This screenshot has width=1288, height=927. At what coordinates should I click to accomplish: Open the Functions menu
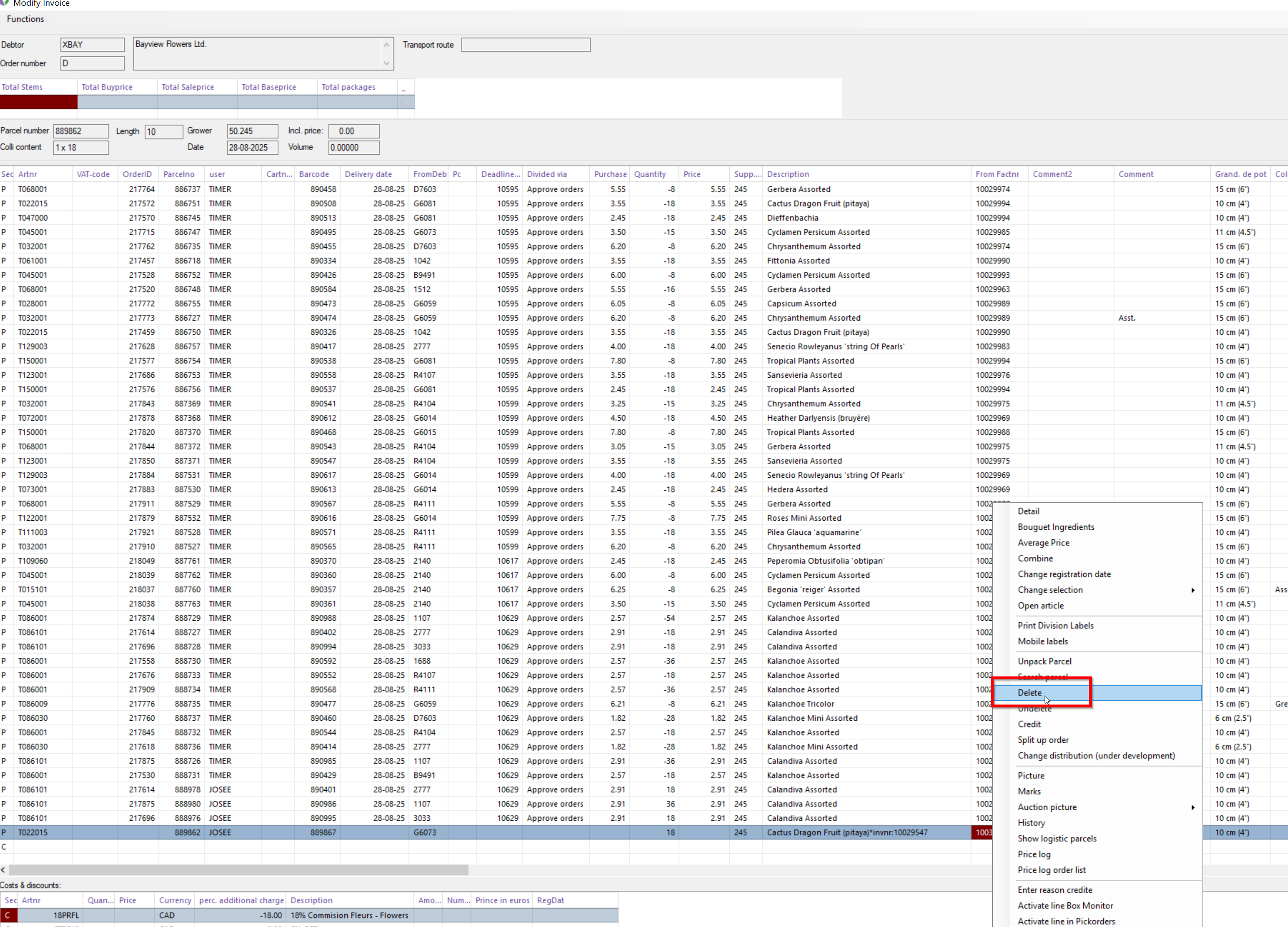pyautogui.click(x=25, y=20)
